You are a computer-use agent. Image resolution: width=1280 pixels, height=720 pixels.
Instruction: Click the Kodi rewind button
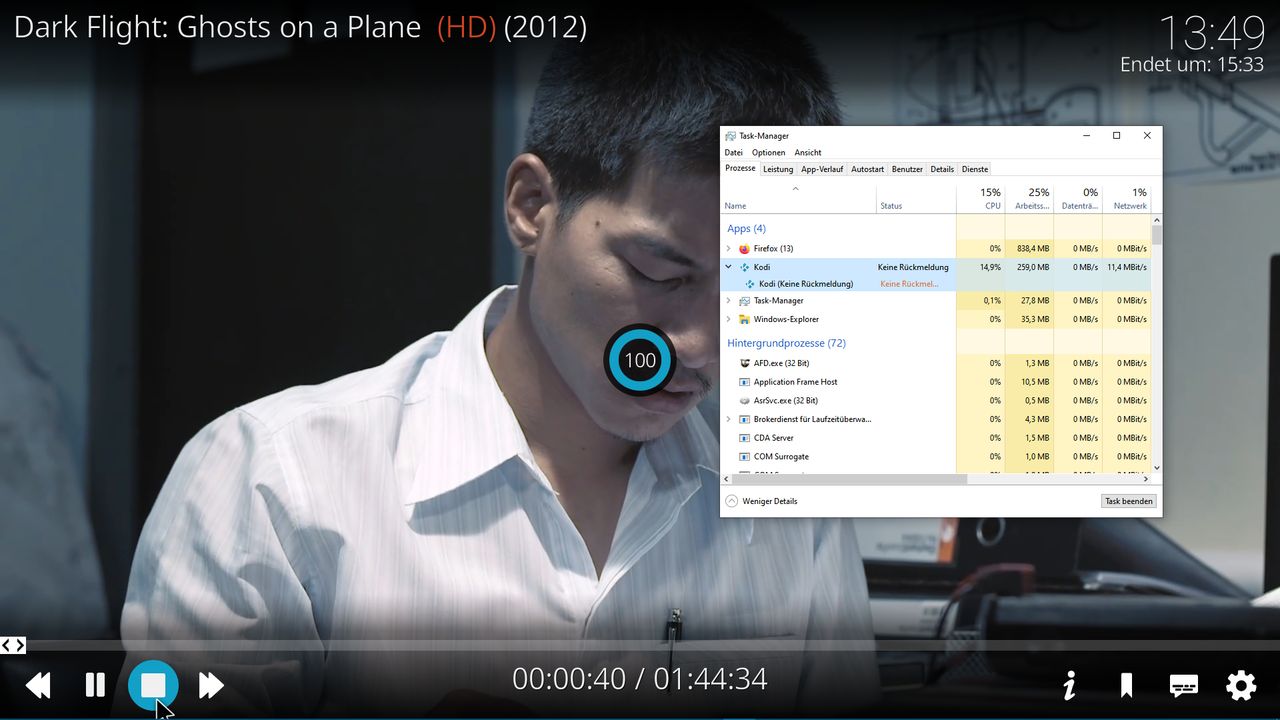pos(38,685)
